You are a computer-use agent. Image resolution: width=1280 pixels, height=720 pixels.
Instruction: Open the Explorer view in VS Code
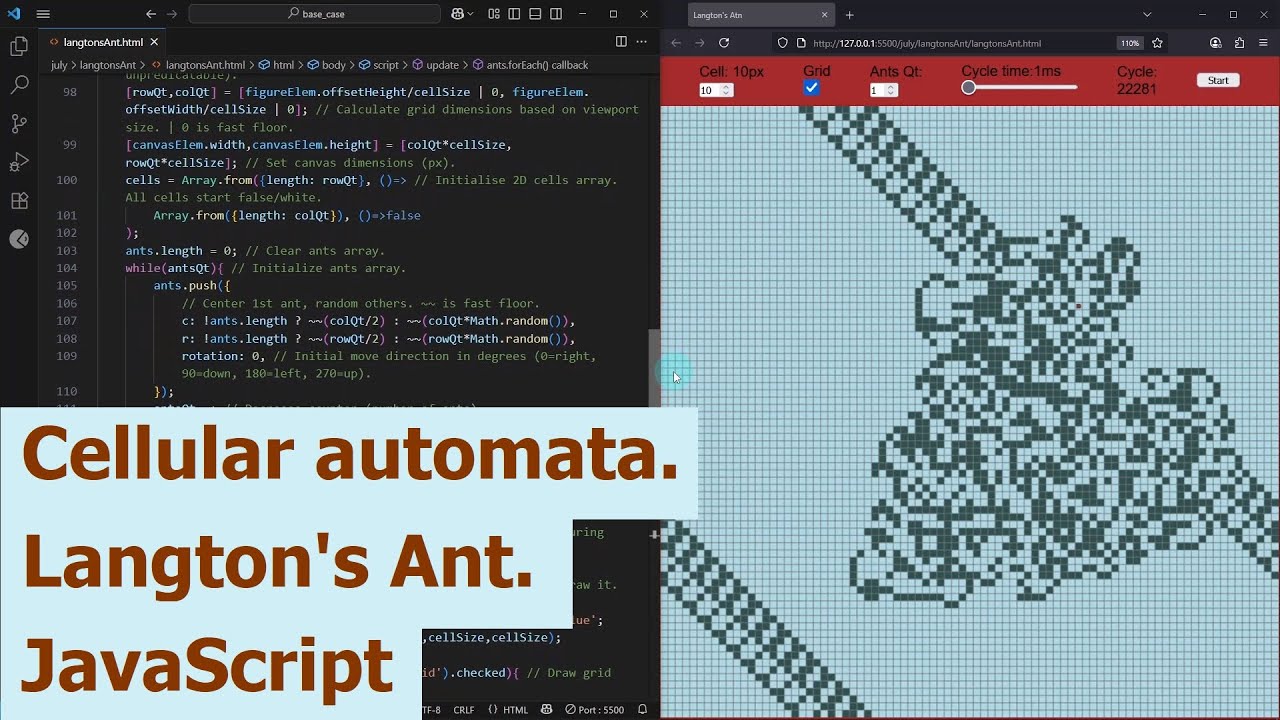[x=19, y=46]
